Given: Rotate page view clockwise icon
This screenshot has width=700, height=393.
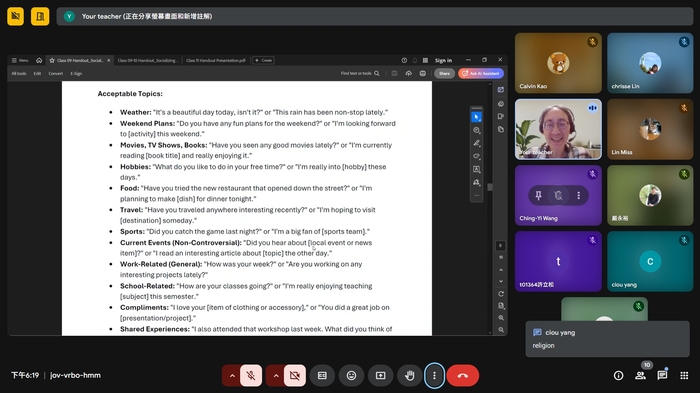Looking at the screenshot, I should (501, 294).
